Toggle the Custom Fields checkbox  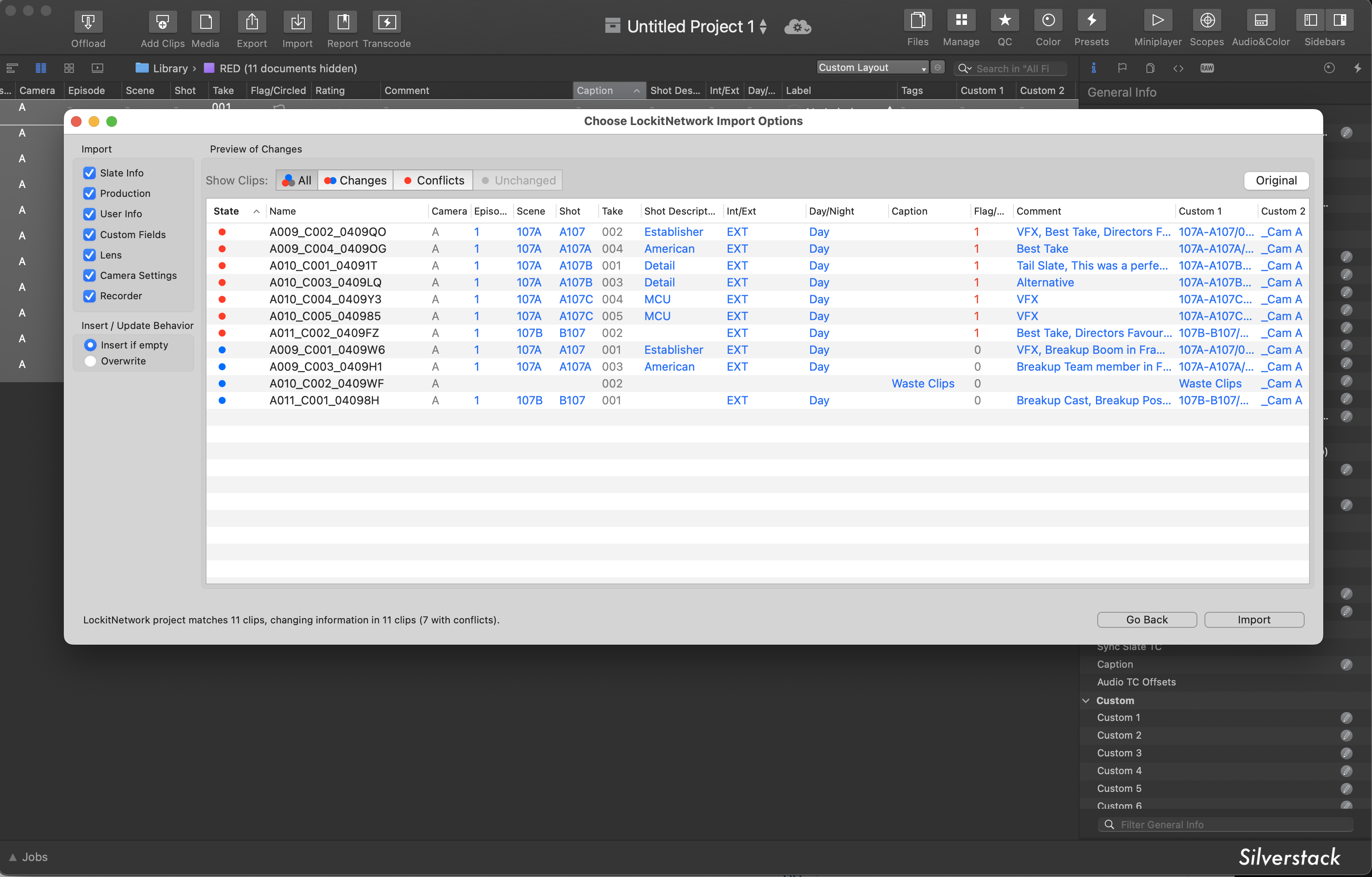tap(90, 235)
